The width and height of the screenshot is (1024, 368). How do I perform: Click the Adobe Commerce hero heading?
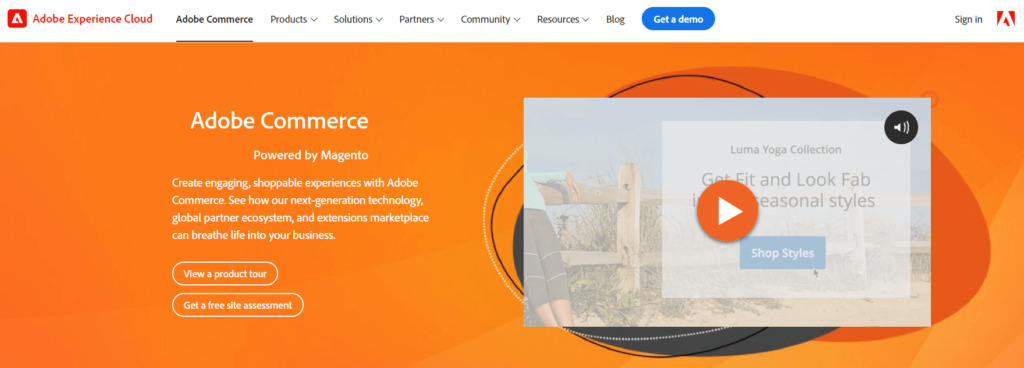point(280,121)
